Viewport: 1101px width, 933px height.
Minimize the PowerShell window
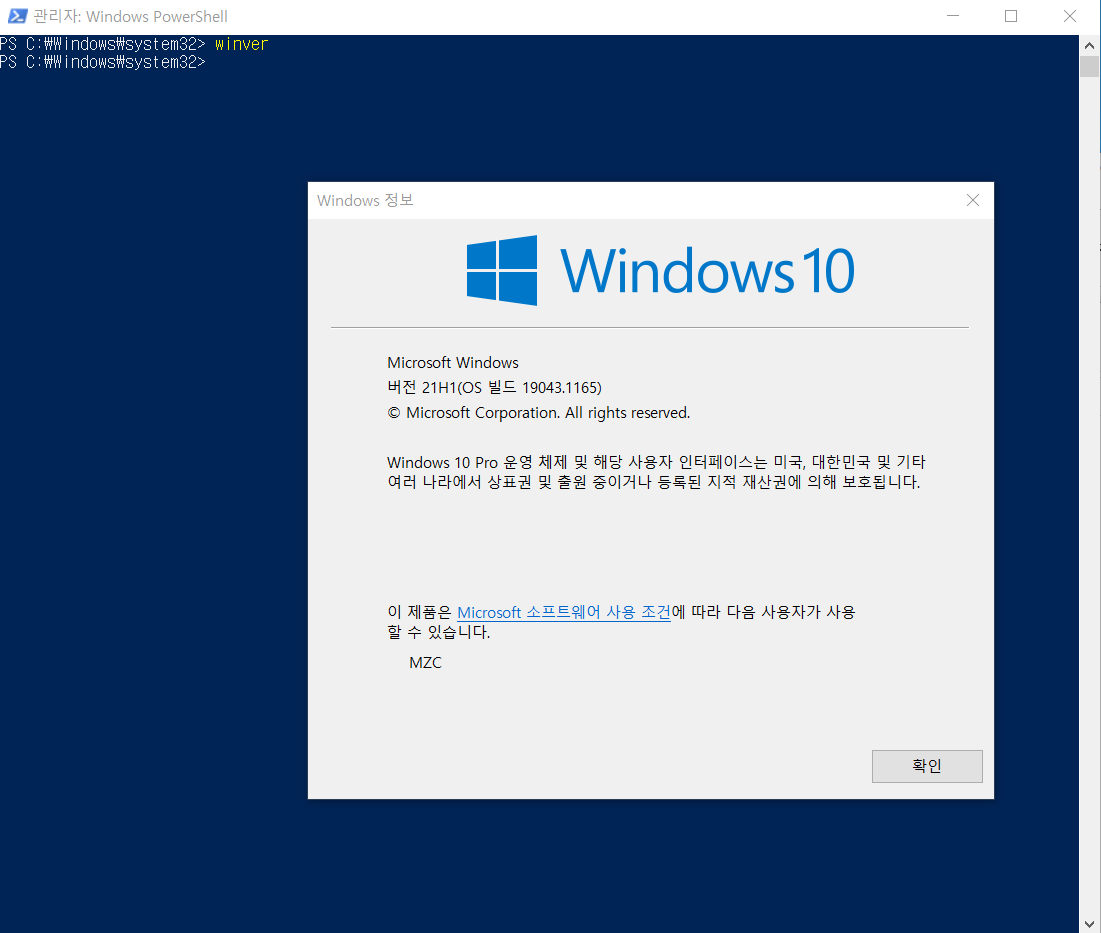point(953,15)
